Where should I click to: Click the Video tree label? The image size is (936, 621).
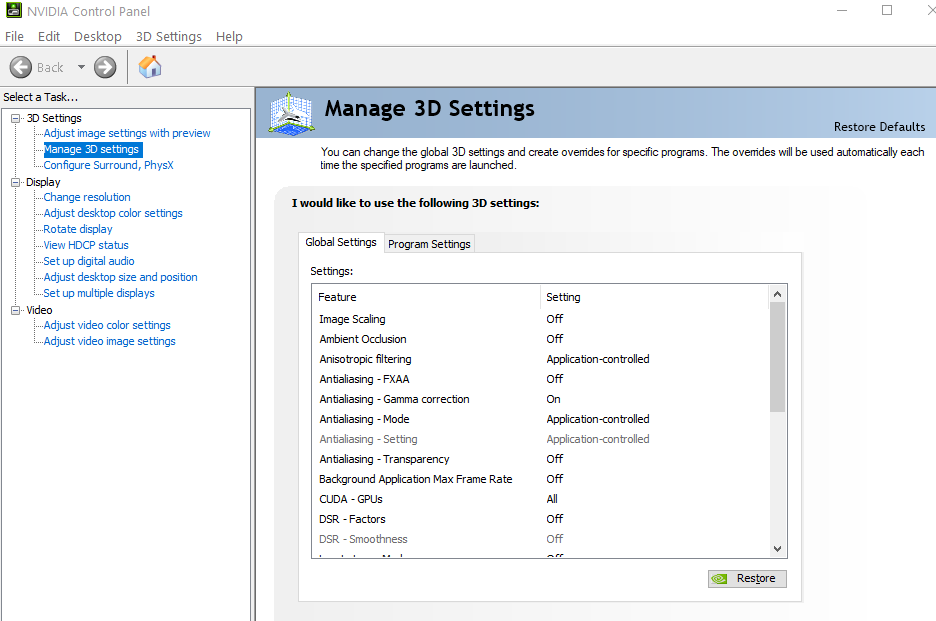(39, 310)
